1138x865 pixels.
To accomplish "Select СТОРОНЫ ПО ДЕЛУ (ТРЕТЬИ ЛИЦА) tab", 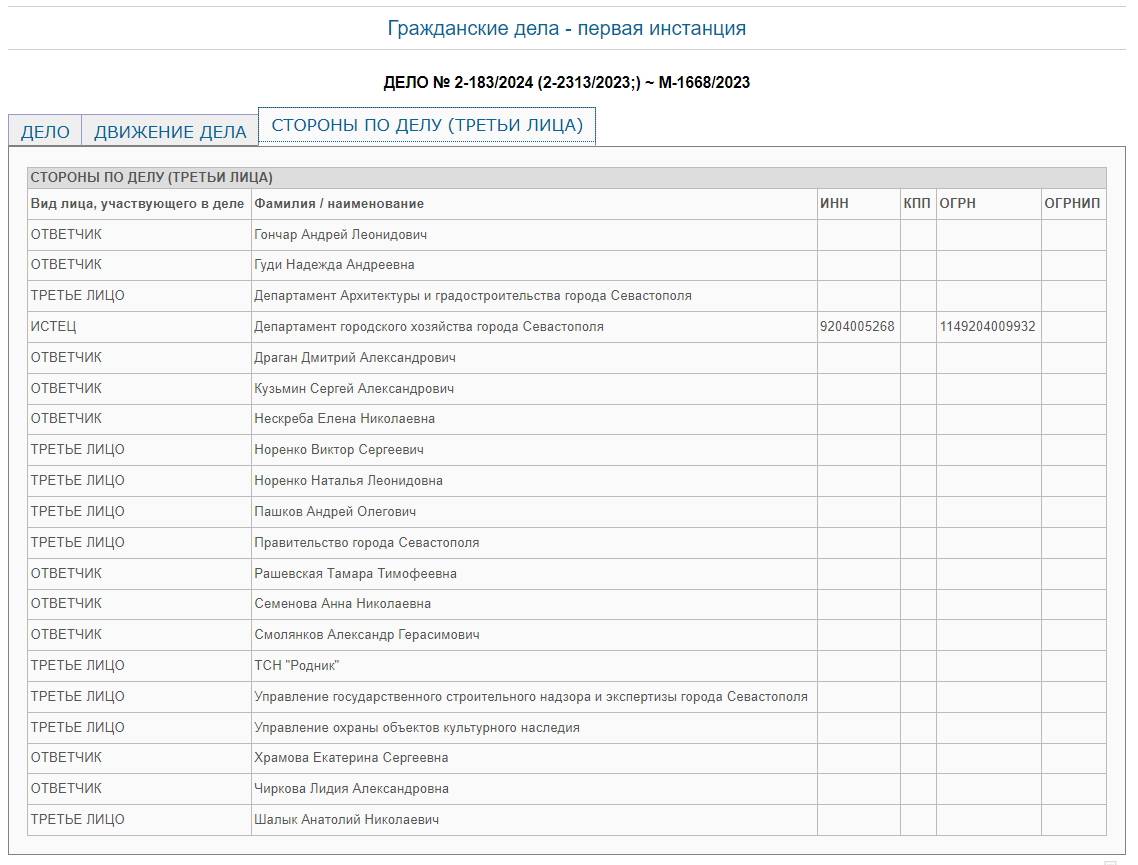I will (427, 126).
